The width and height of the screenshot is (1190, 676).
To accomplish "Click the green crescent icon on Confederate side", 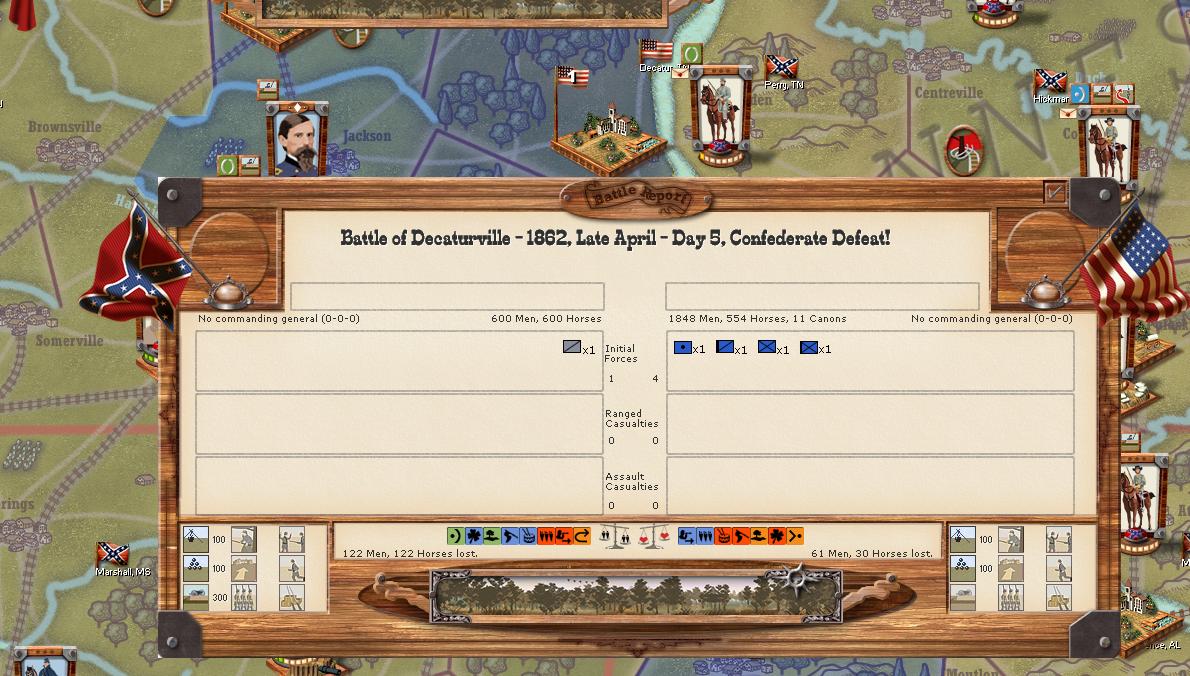I will [455, 536].
